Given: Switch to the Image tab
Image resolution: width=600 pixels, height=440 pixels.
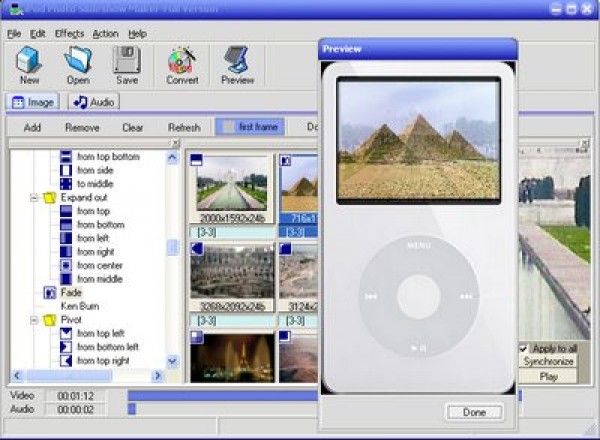Looking at the screenshot, I should 32,102.
